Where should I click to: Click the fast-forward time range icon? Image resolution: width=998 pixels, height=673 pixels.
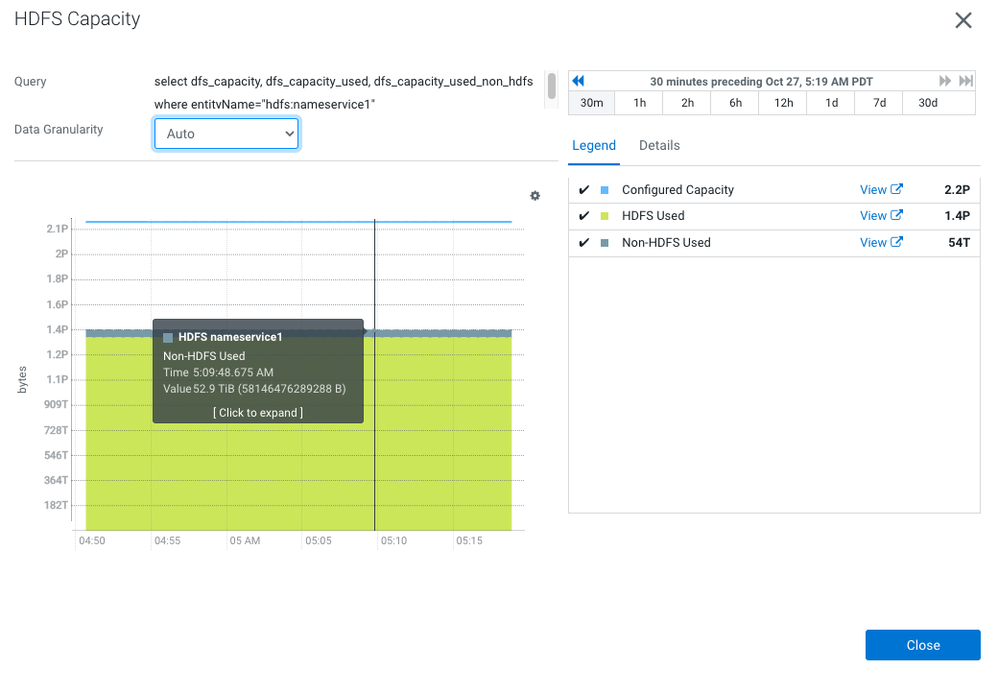(x=945, y=81)
